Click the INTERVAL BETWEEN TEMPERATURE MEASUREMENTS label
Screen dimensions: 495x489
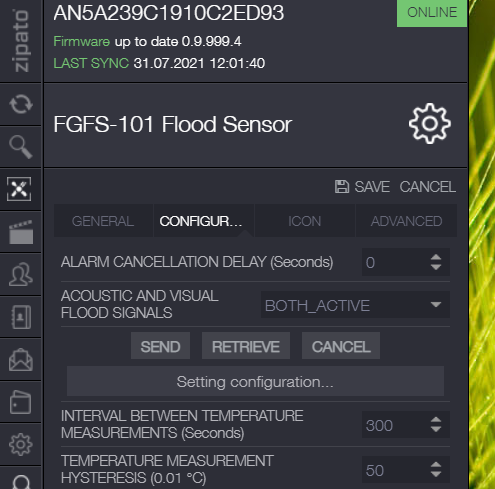182,424
